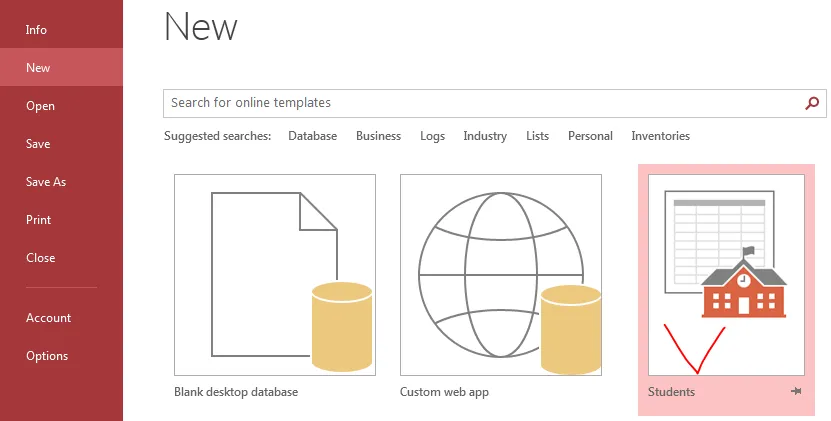Open the Print page

pyautogui.click(x=38, y=220)
